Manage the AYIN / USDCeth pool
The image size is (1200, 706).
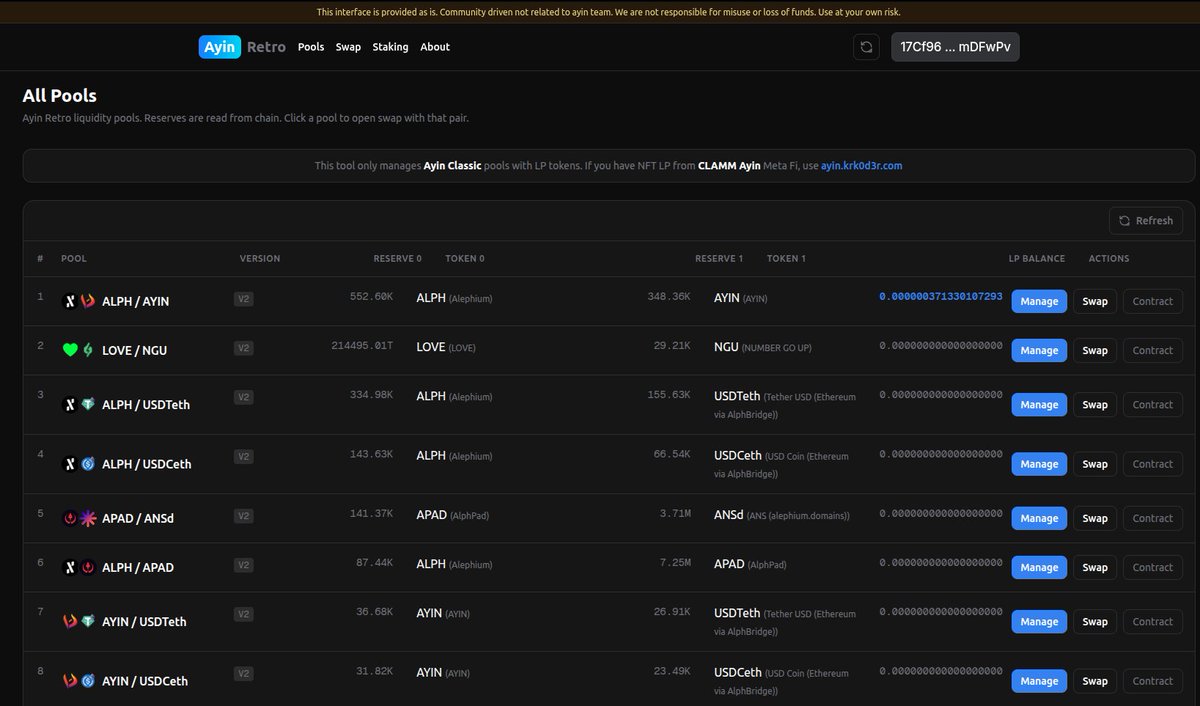(1039, 681)
